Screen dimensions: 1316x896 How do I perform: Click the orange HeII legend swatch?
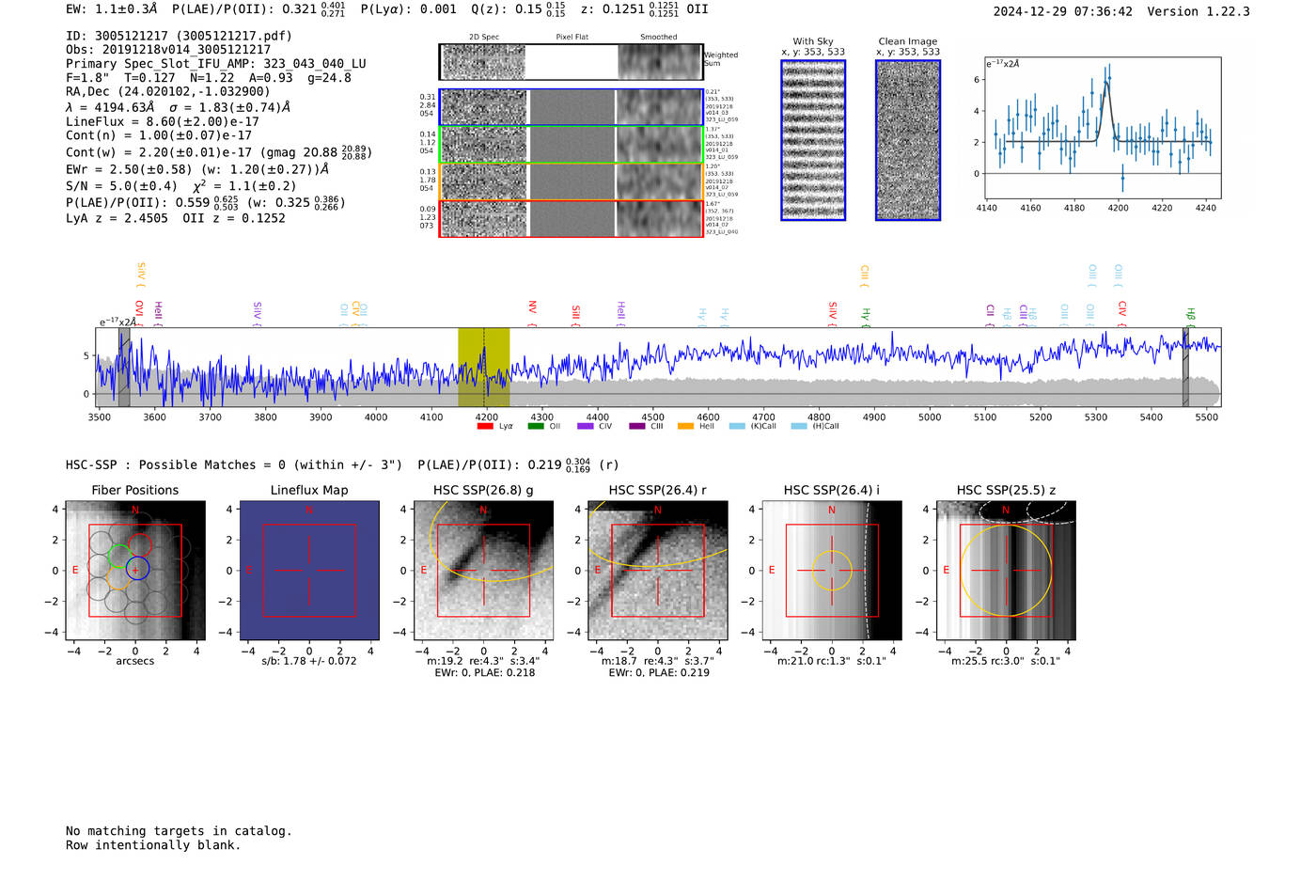point(686,426)
